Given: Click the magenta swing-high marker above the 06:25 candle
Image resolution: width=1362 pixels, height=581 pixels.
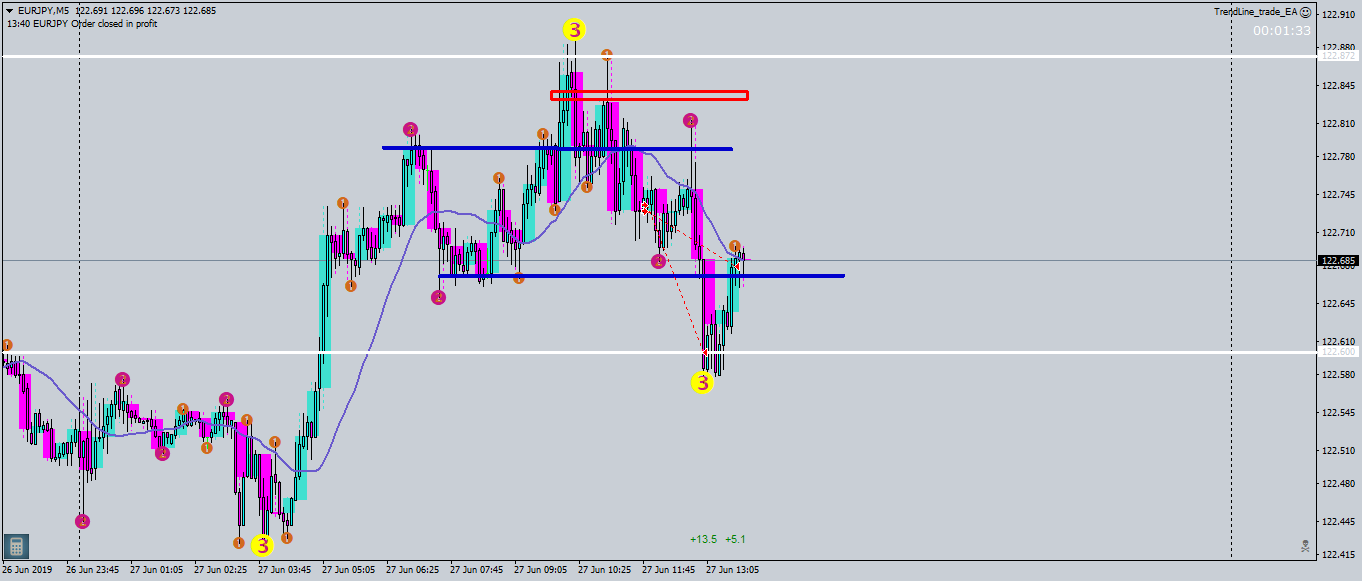Looking at the screenshot, I should (x=411, y=129).
